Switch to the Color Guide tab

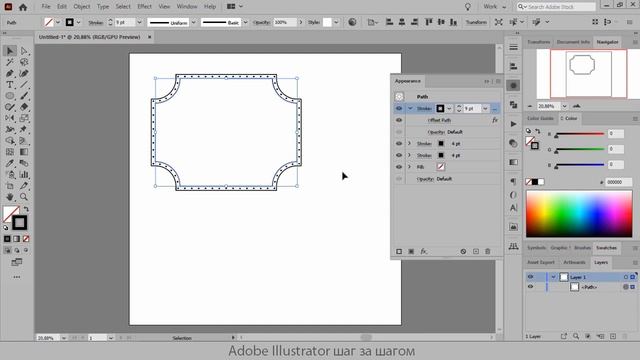tap(540, 118)
